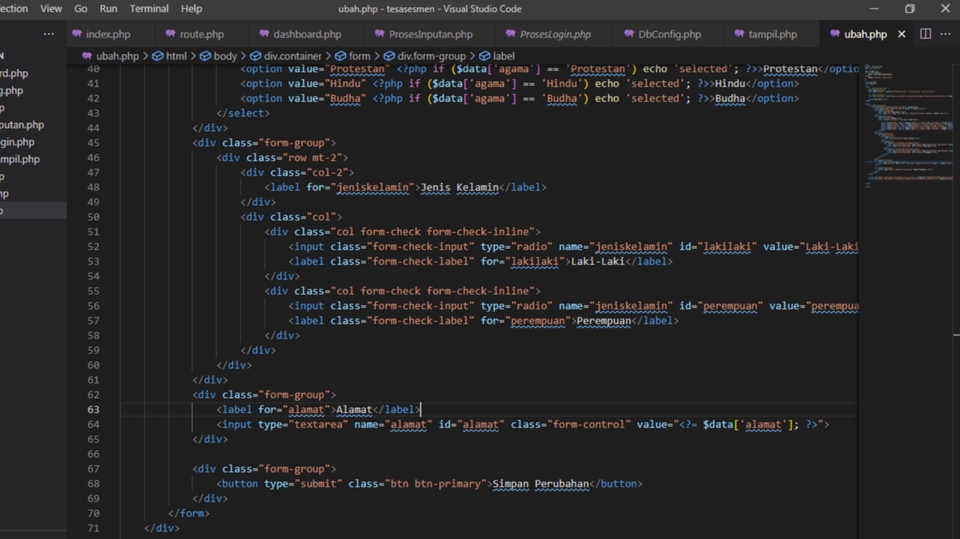Screen dimensions: 960x539
Task: Click line number 70 in the gutter
Action: click(93, 513)
